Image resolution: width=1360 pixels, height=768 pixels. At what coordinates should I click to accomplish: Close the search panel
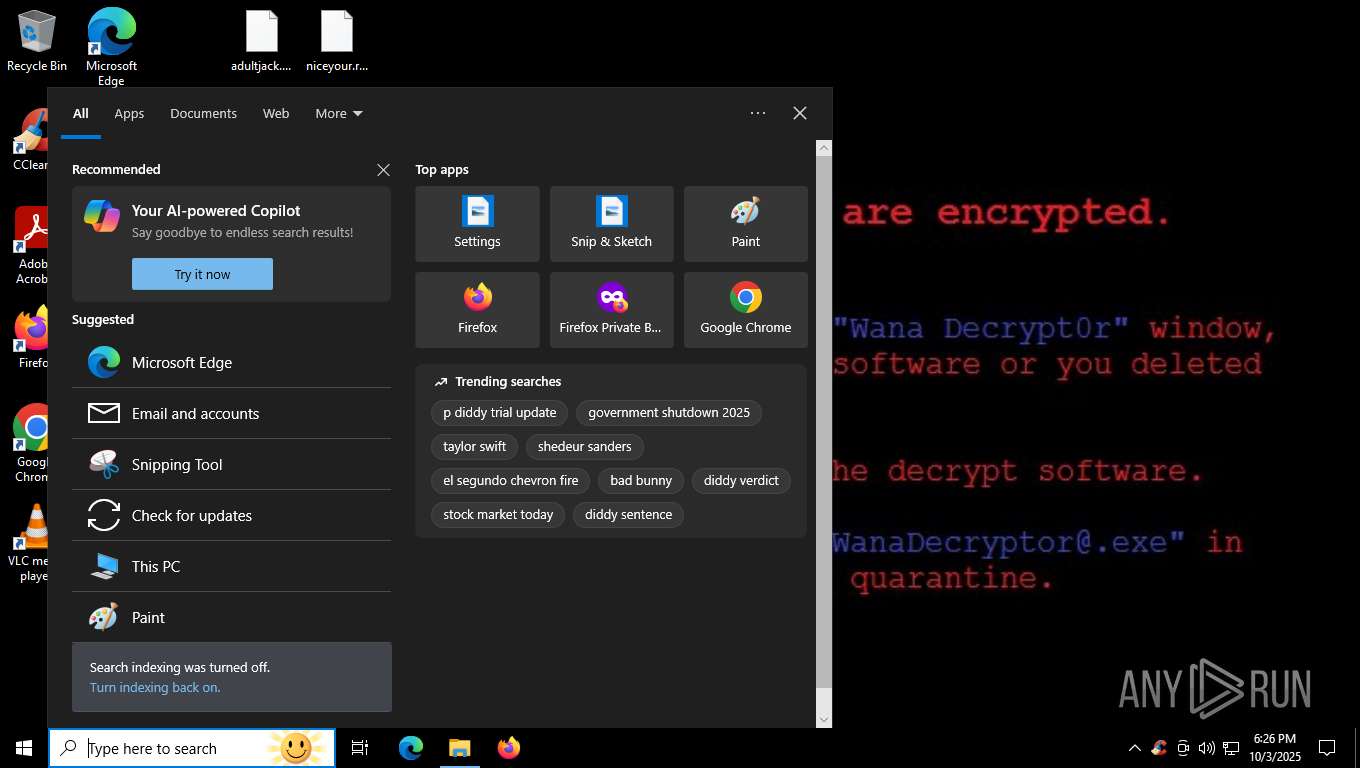coord(800,113)
